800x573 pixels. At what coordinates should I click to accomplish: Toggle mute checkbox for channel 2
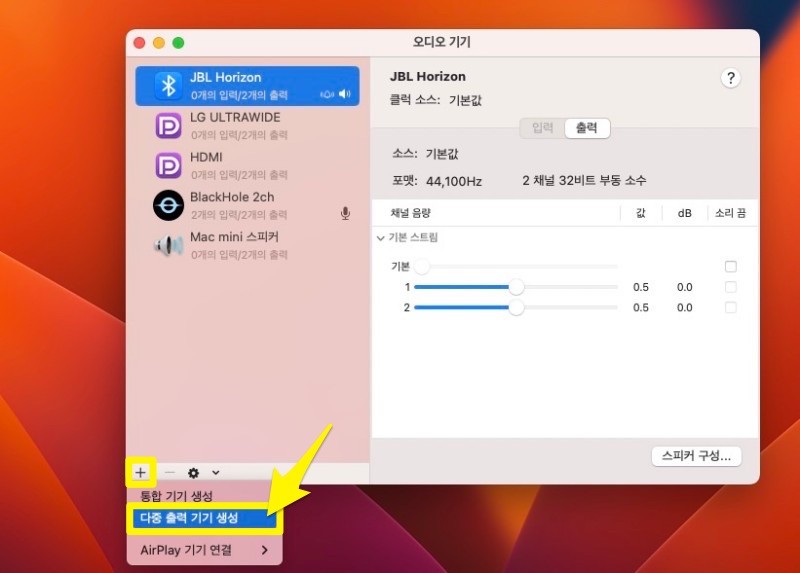[731, 307]
